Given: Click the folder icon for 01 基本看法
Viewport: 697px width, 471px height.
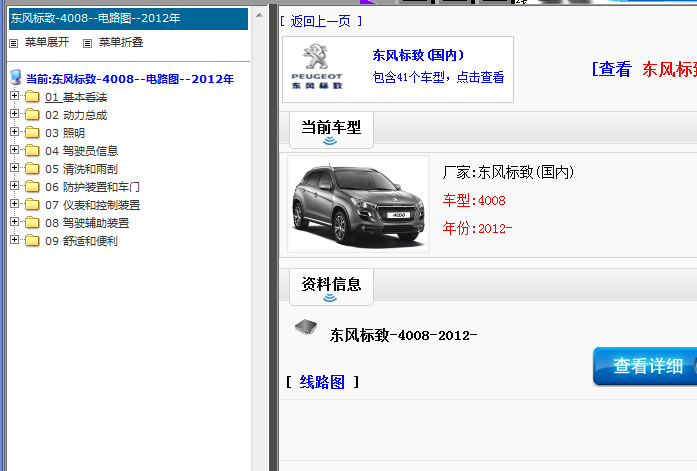Looking at the screenshot, I should (x=32, y=96).
